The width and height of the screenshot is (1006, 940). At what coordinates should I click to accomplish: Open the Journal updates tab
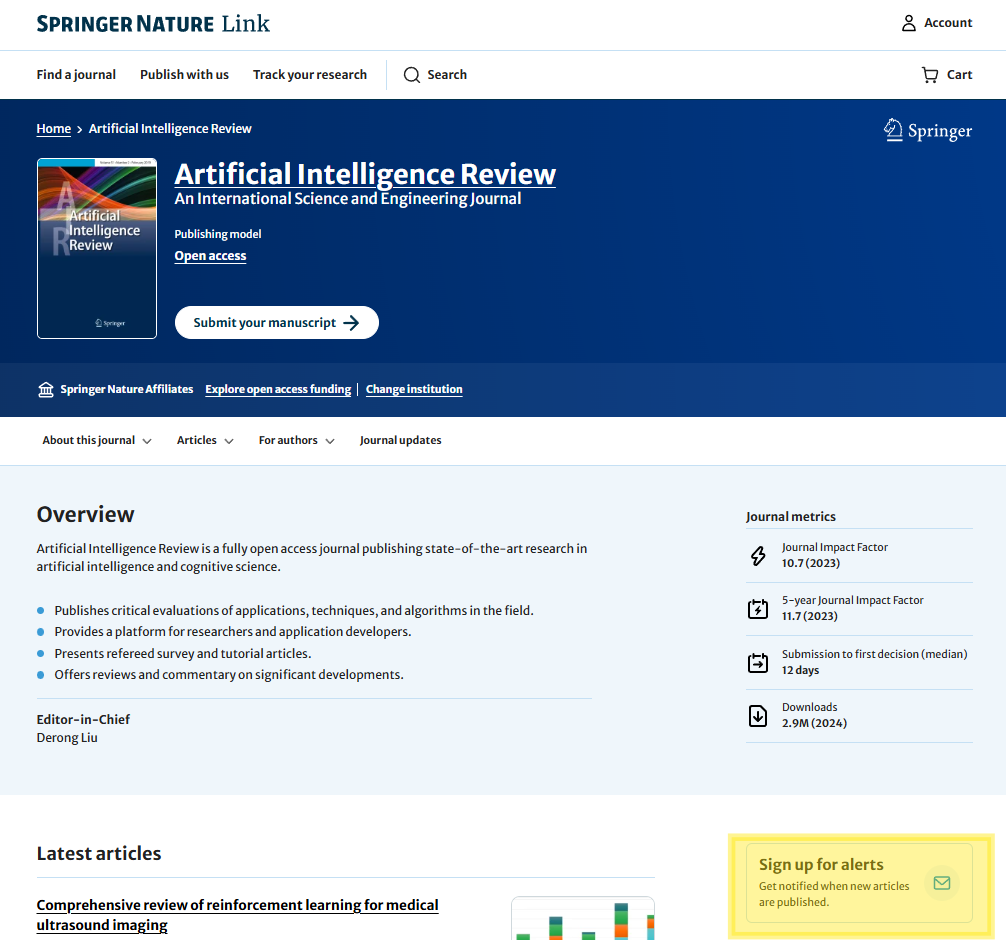(400, 440)
